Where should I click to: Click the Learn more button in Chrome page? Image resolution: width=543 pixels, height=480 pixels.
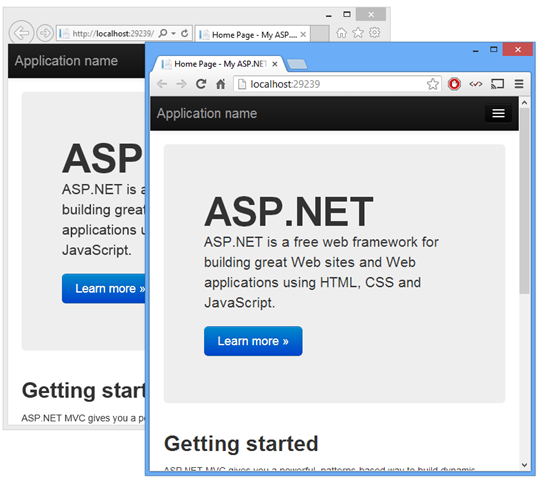(253, 341)
